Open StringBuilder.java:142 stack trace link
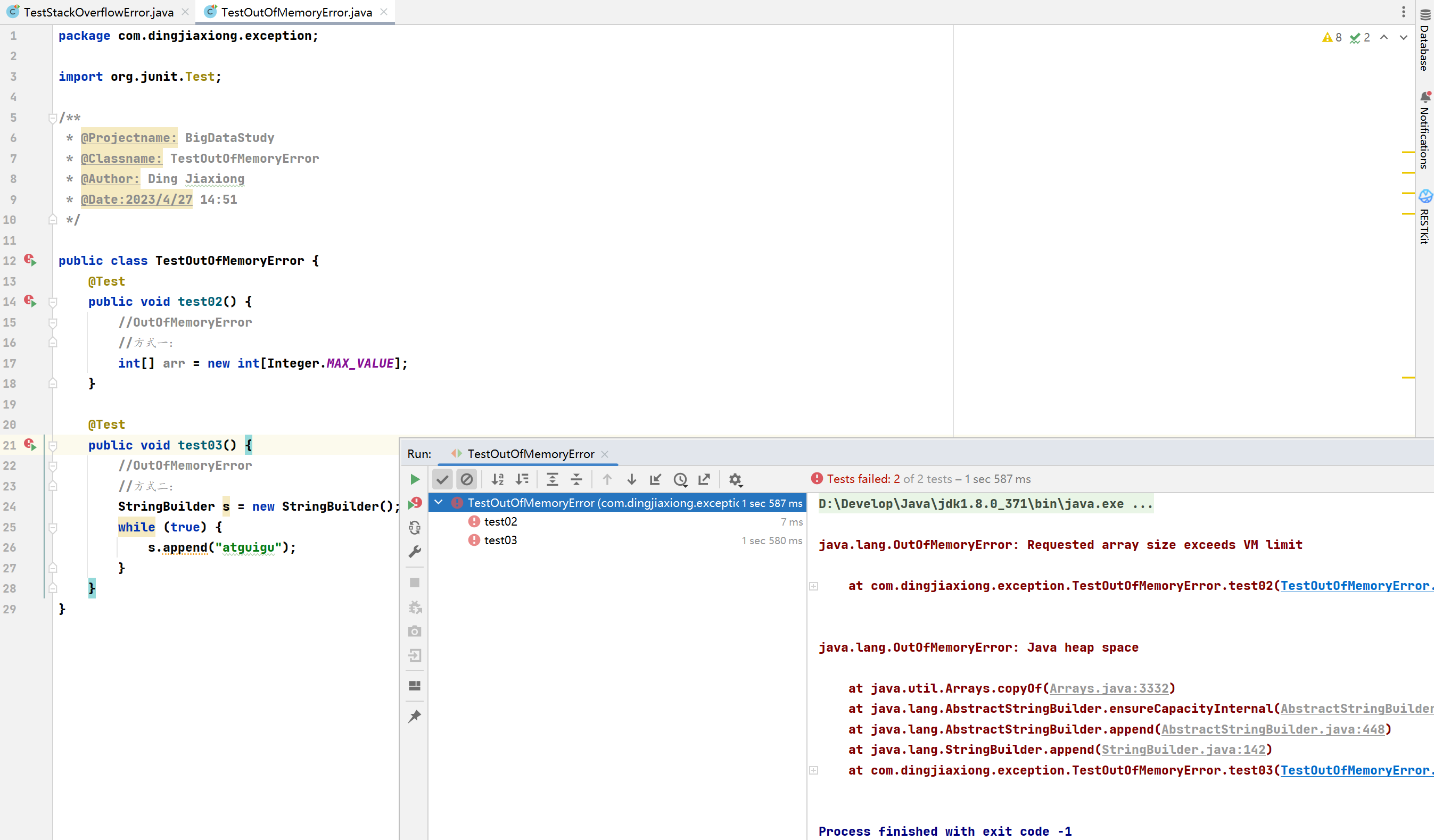This screenshot has height=840, width=1434. (x=1184, y=750)
